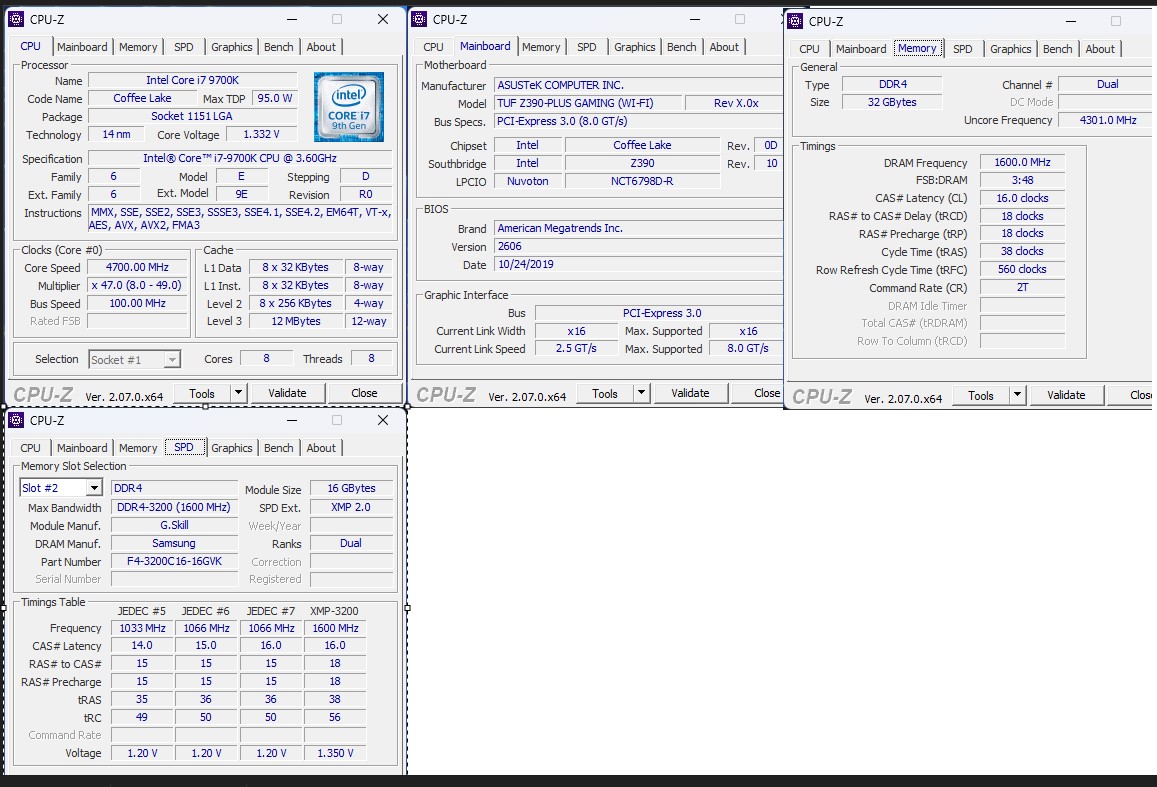Click the CPU-Z app icon in the SPD window title bar
Viewport: 1157px width, 787px height.
tap(15, 420)
